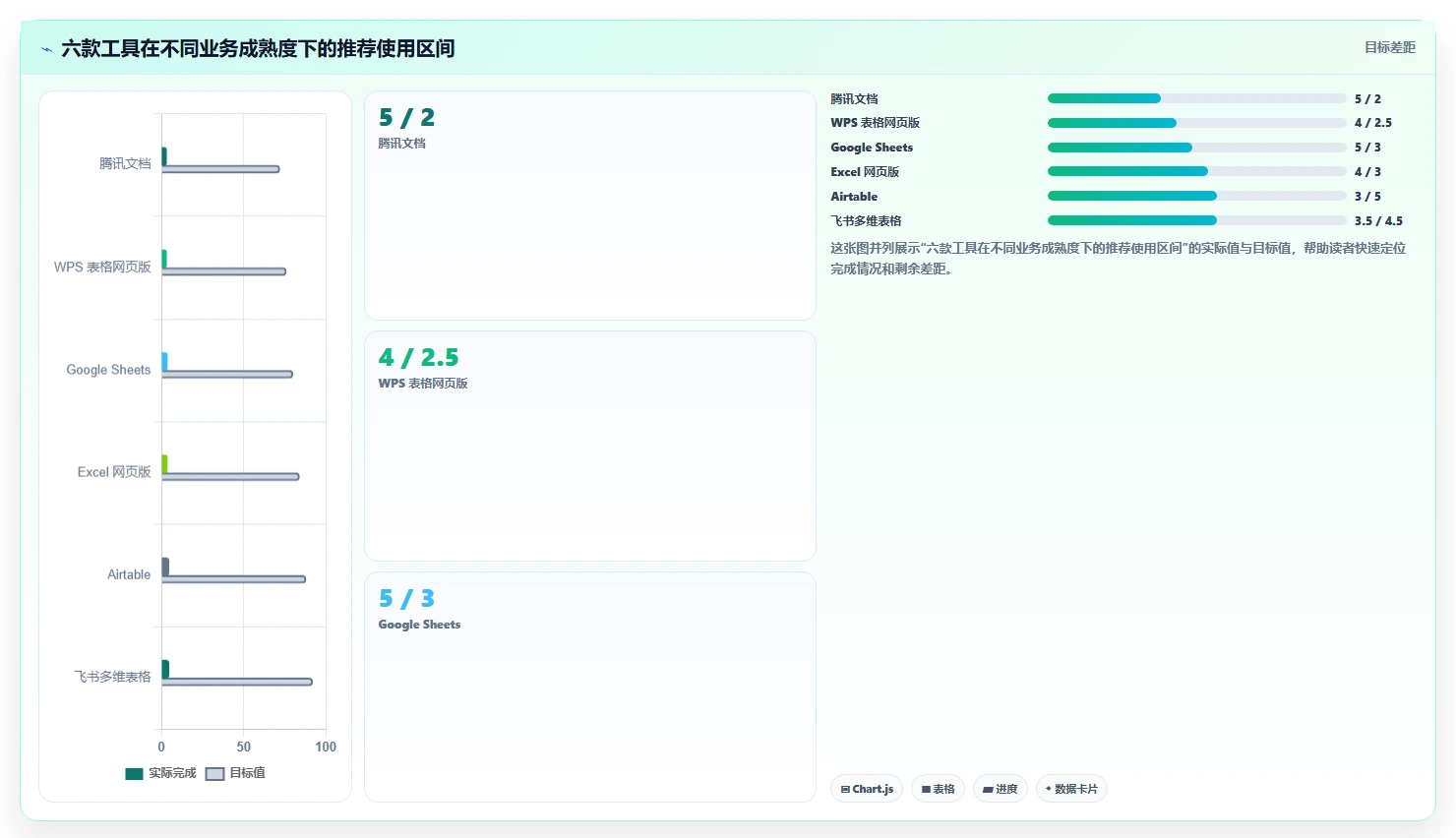The image size is (1456, 838).
Task: Click the 目标差距 label in the header
Action: (x=1389, y=47)
